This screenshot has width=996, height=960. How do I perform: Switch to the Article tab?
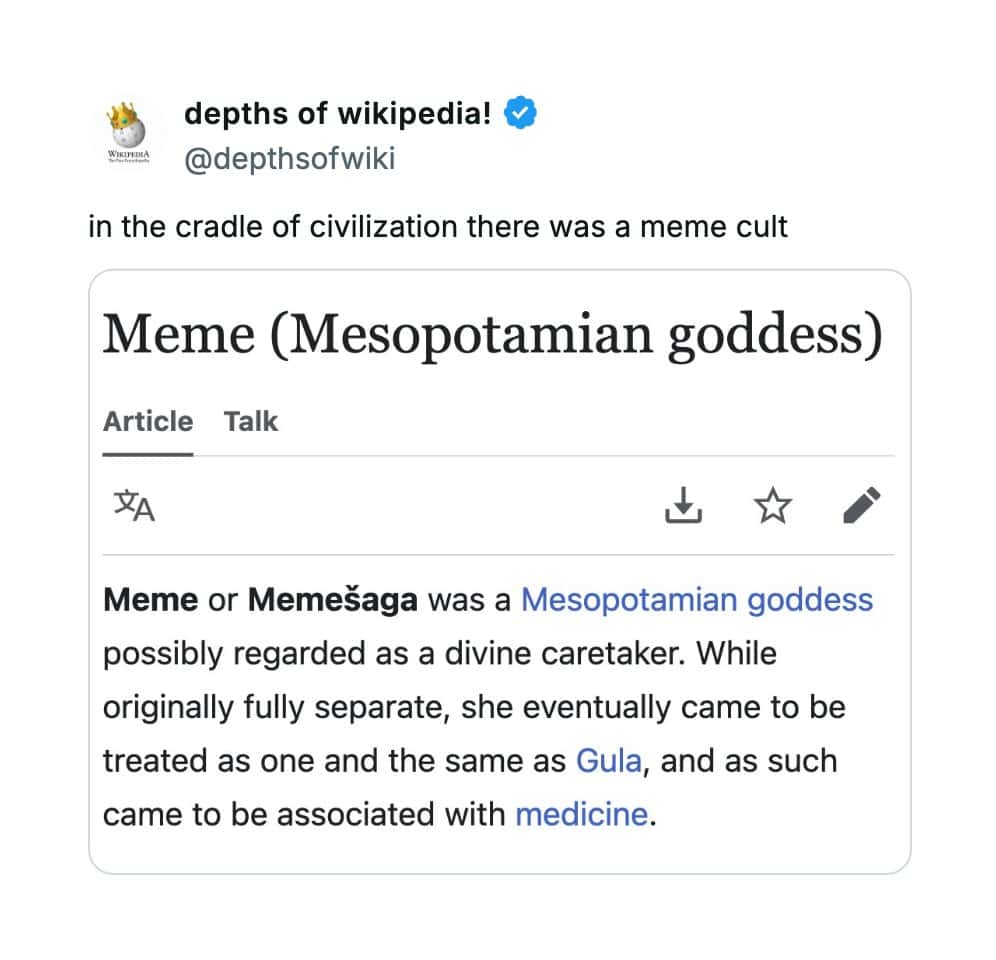(x=148, y=422)
